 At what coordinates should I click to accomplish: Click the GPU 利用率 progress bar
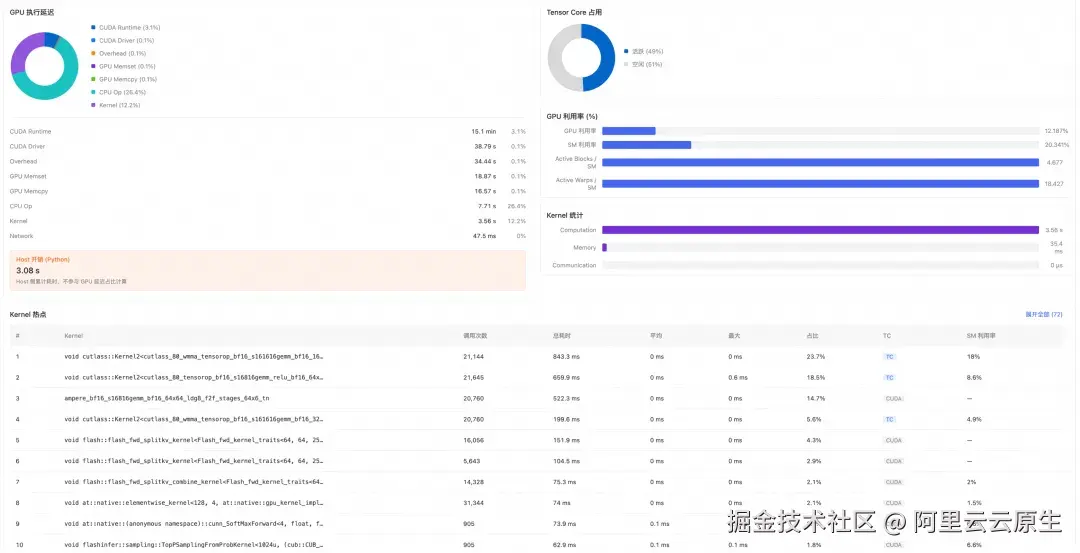click(820, 131)
